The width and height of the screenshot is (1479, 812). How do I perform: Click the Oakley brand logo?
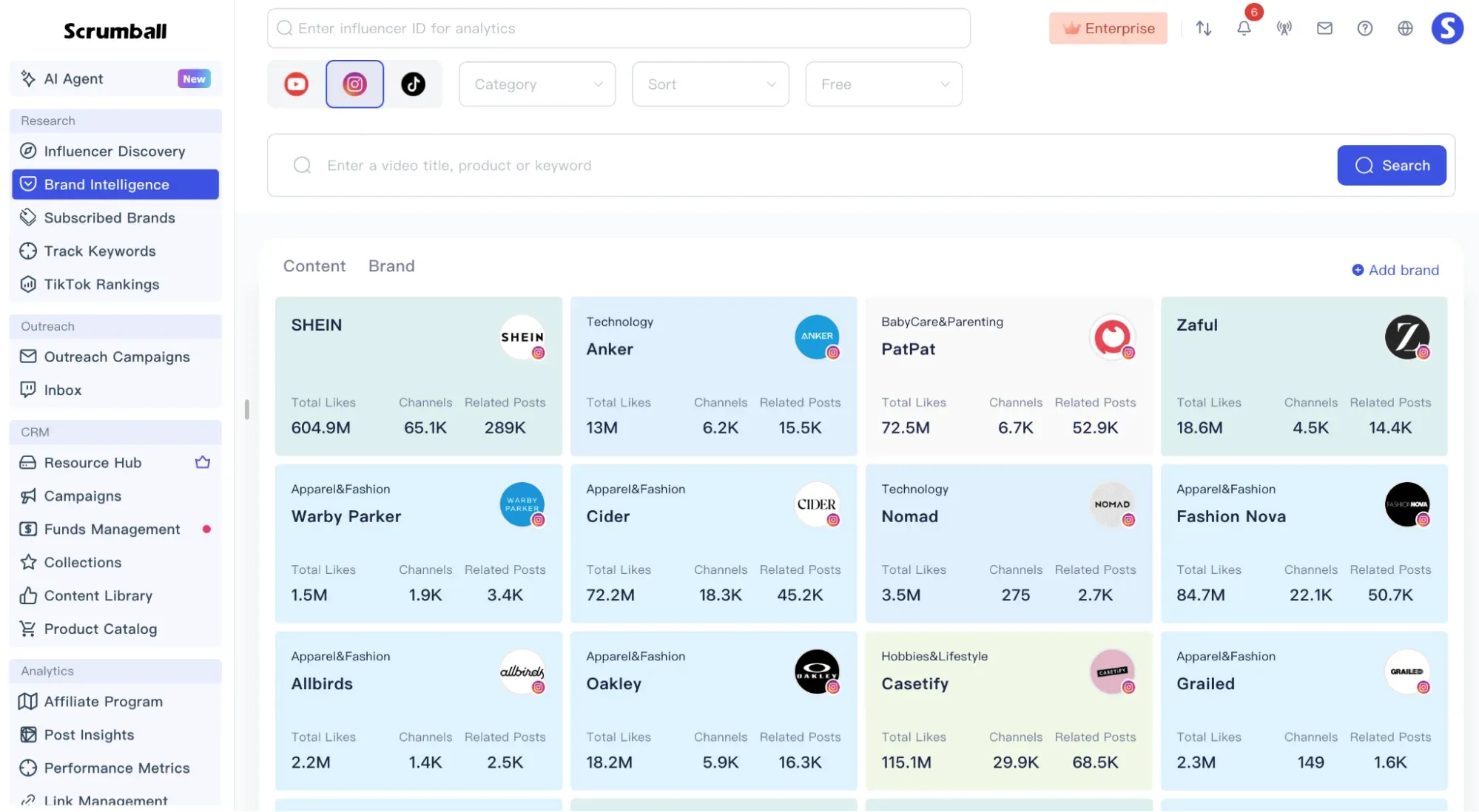[x=817, y=671]
